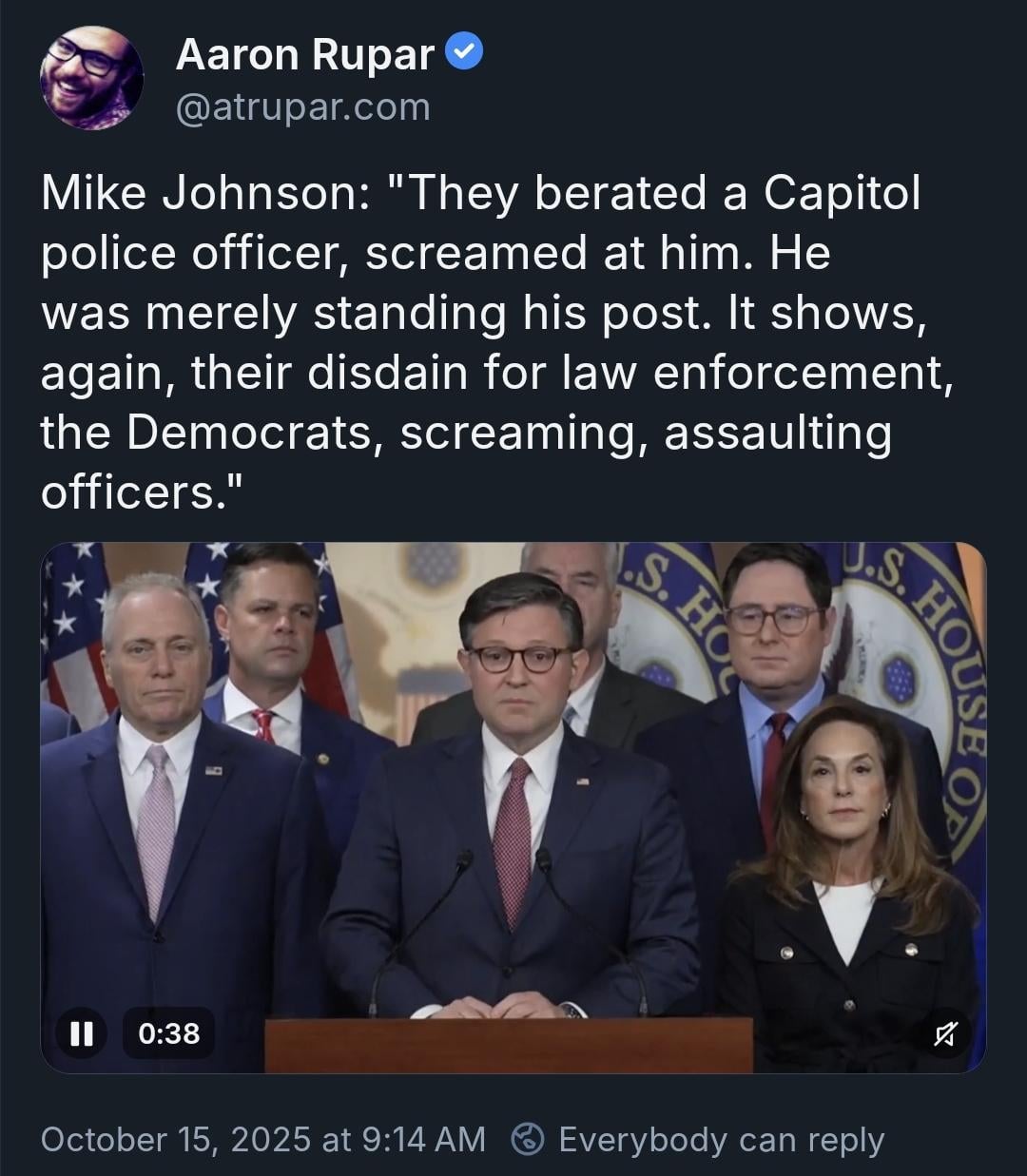
Task: Unmute the video's sound
Action: [x=944, y=1033]
